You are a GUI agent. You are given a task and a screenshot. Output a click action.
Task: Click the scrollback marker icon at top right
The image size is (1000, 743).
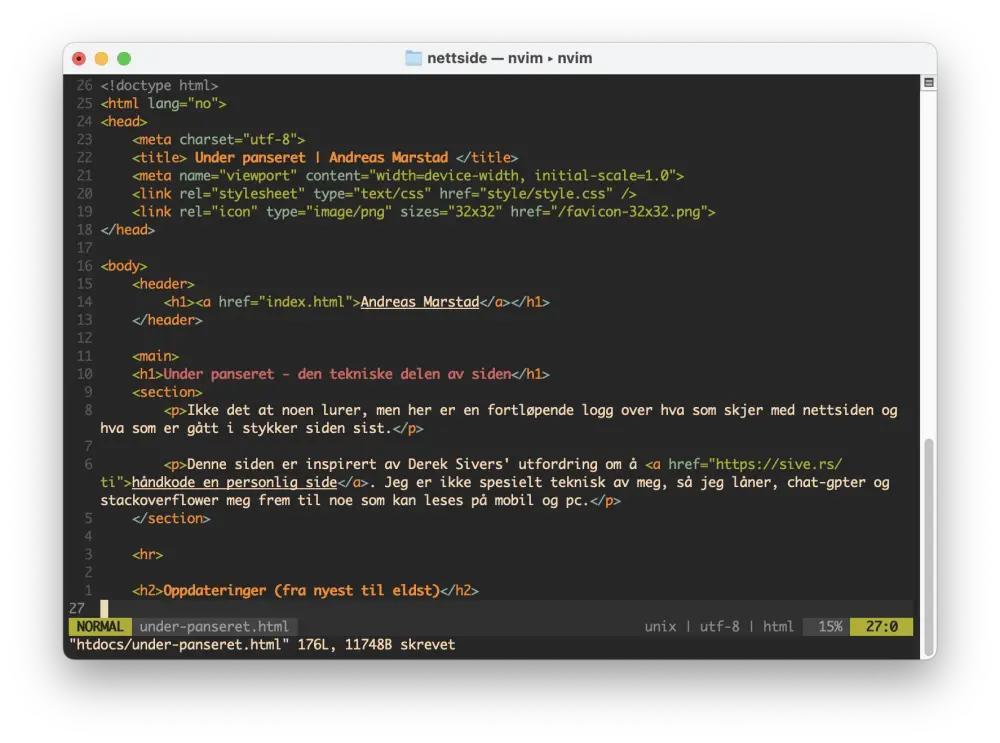(x=929, y=82)
